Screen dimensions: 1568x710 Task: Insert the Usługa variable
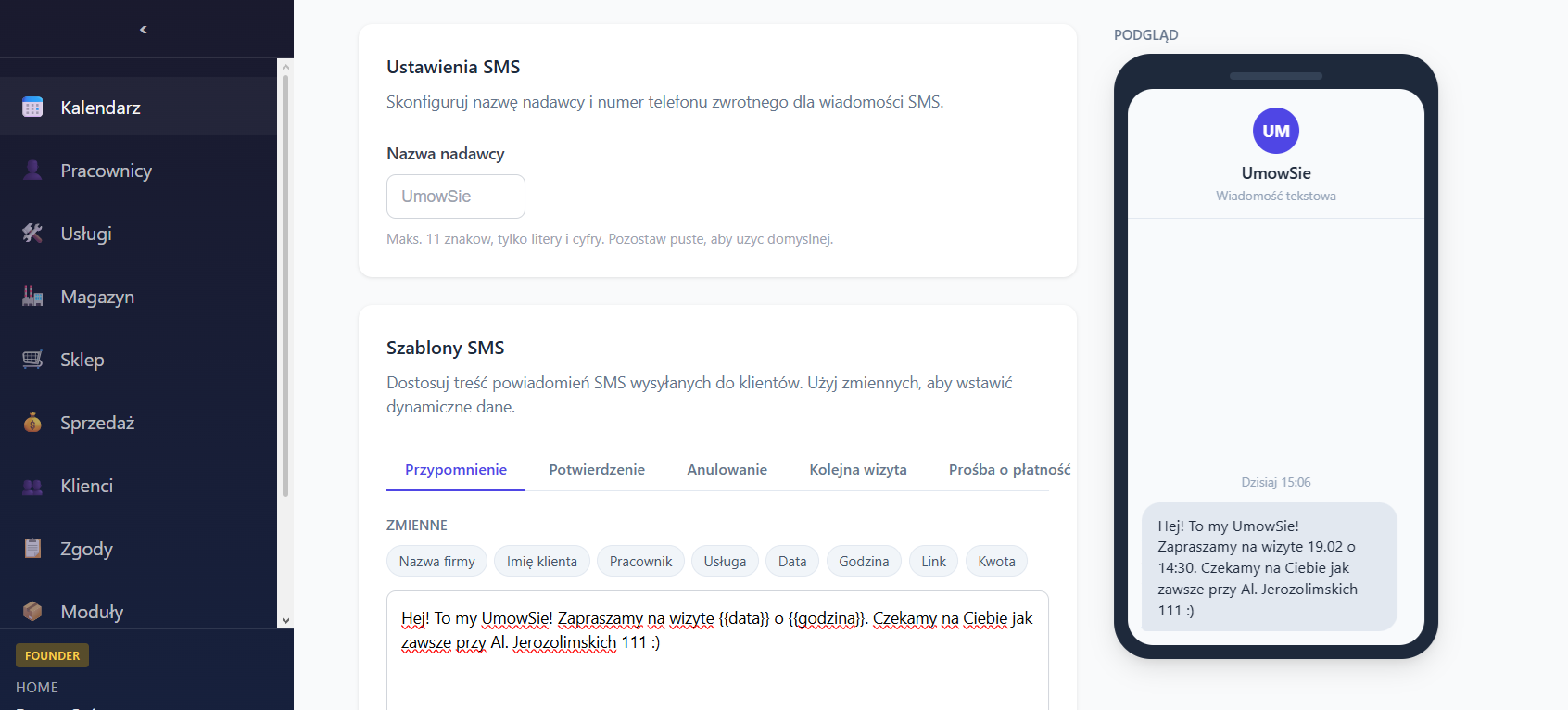tap(725, 561)
